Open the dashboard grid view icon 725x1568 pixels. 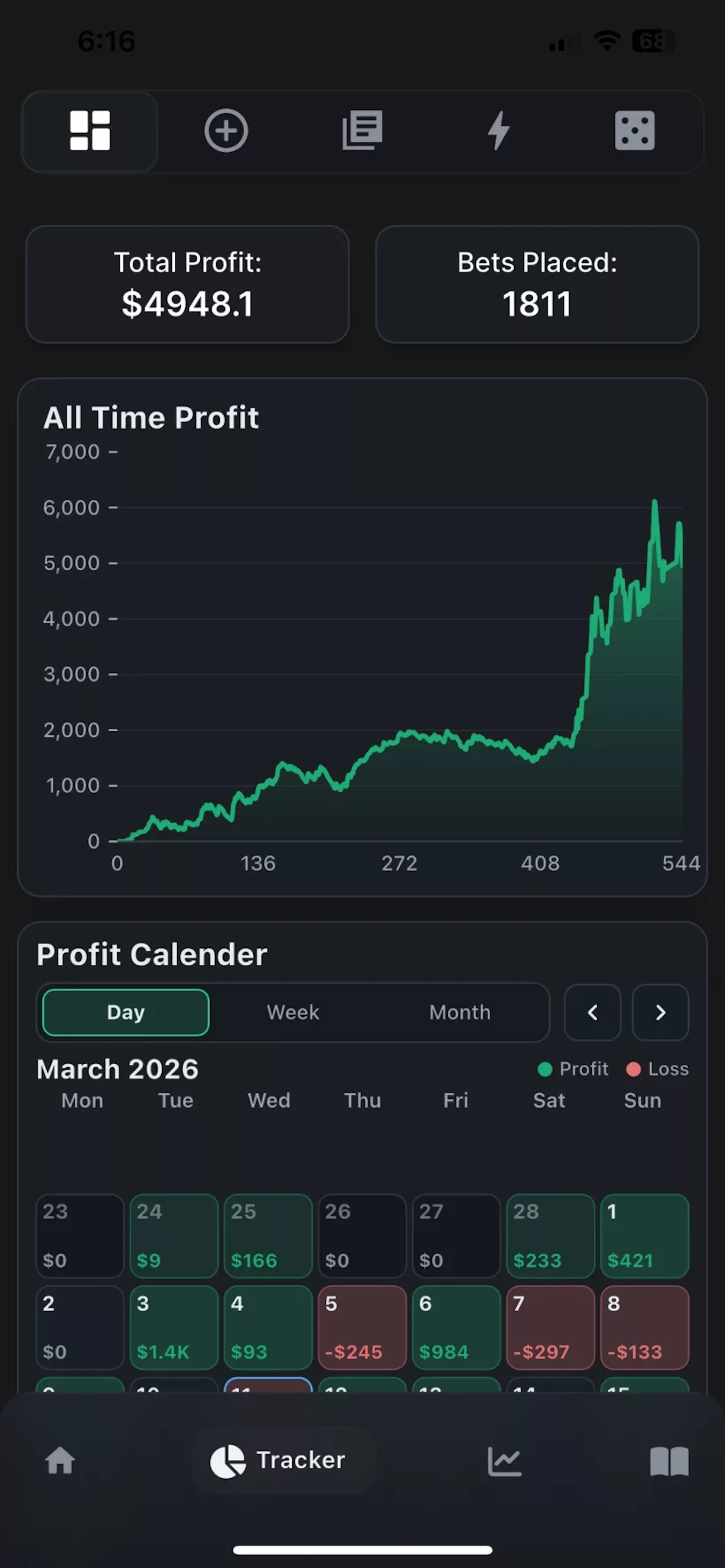(x=90, y=130)
